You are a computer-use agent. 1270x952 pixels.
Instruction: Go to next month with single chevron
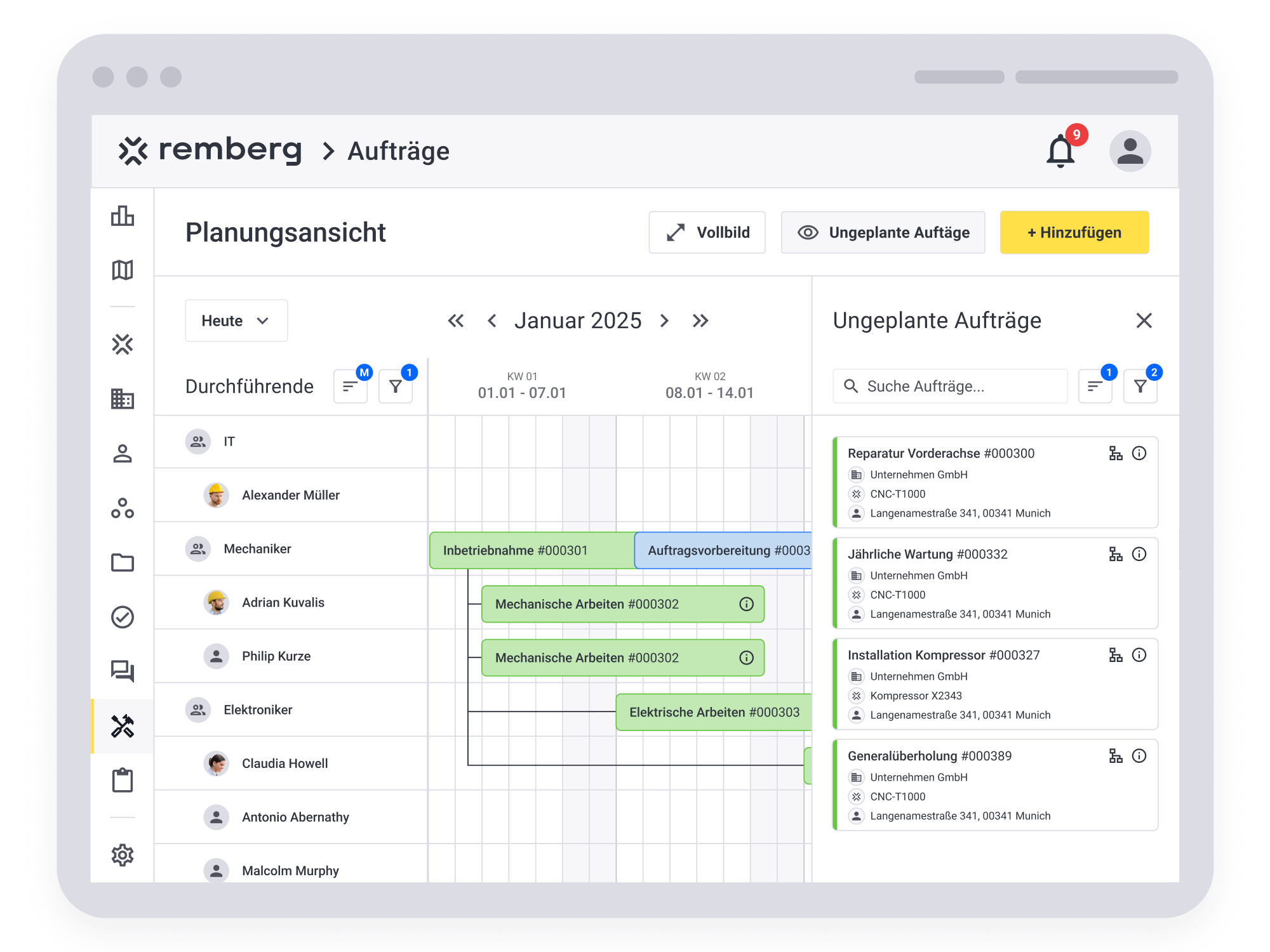tap(664, 321)
